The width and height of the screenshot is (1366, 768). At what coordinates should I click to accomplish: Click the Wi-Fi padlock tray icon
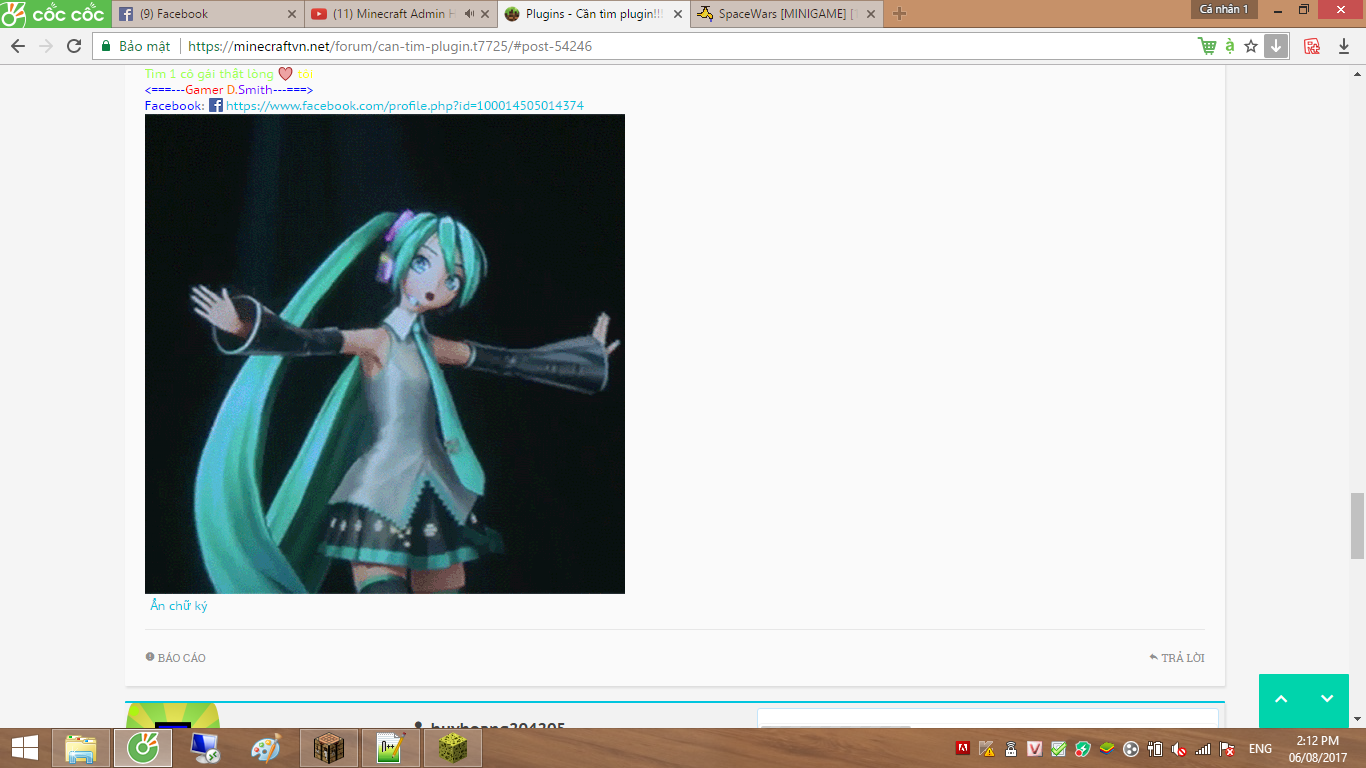1011,749
